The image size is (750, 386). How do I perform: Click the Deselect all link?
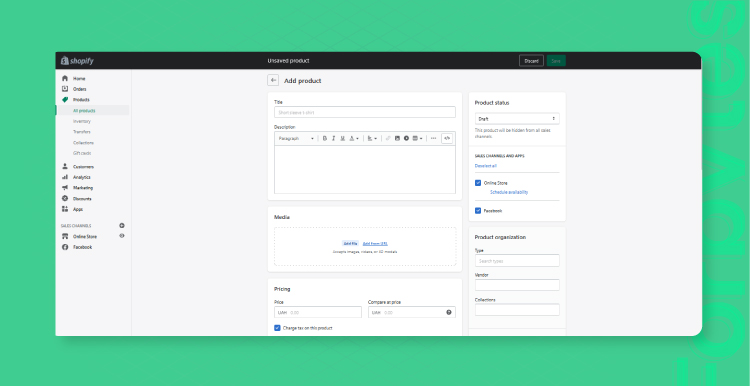click(485, 166)
